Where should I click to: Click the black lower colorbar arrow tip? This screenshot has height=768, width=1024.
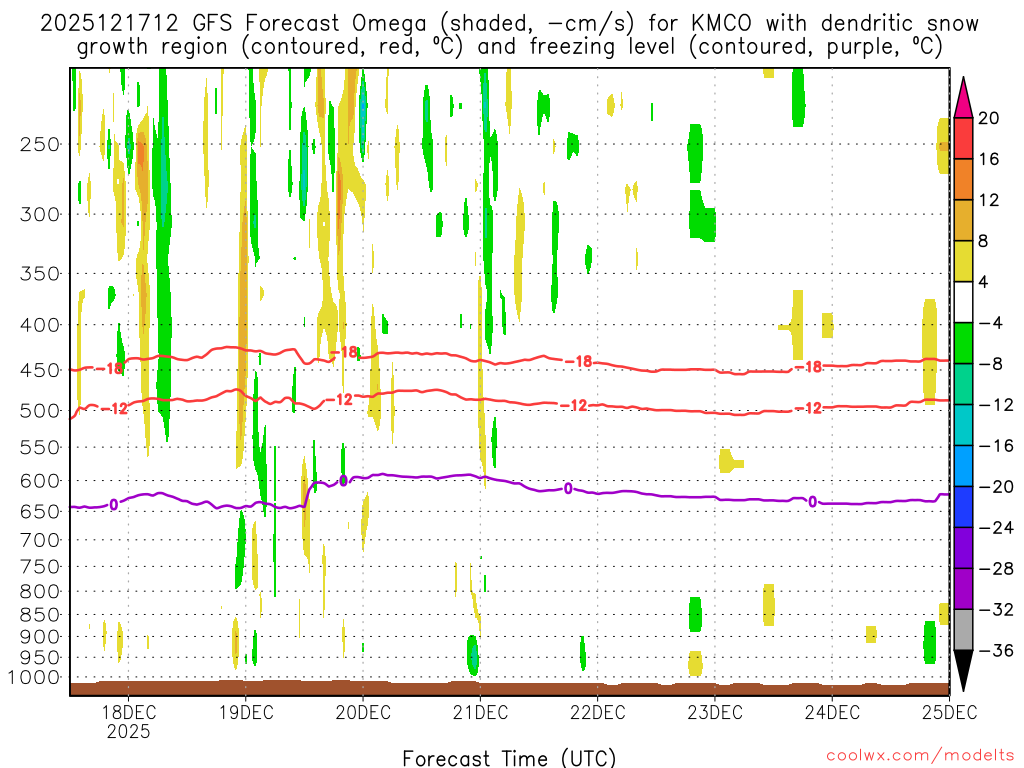[963, 671]
